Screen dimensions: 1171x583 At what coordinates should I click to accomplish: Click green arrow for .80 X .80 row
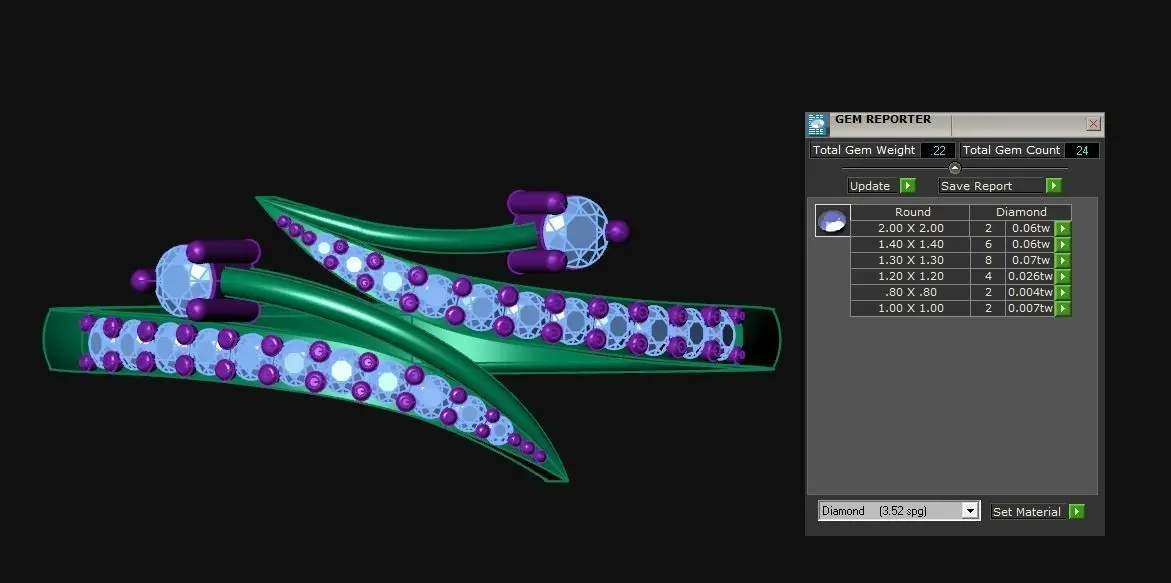[x=1062, y=293]
